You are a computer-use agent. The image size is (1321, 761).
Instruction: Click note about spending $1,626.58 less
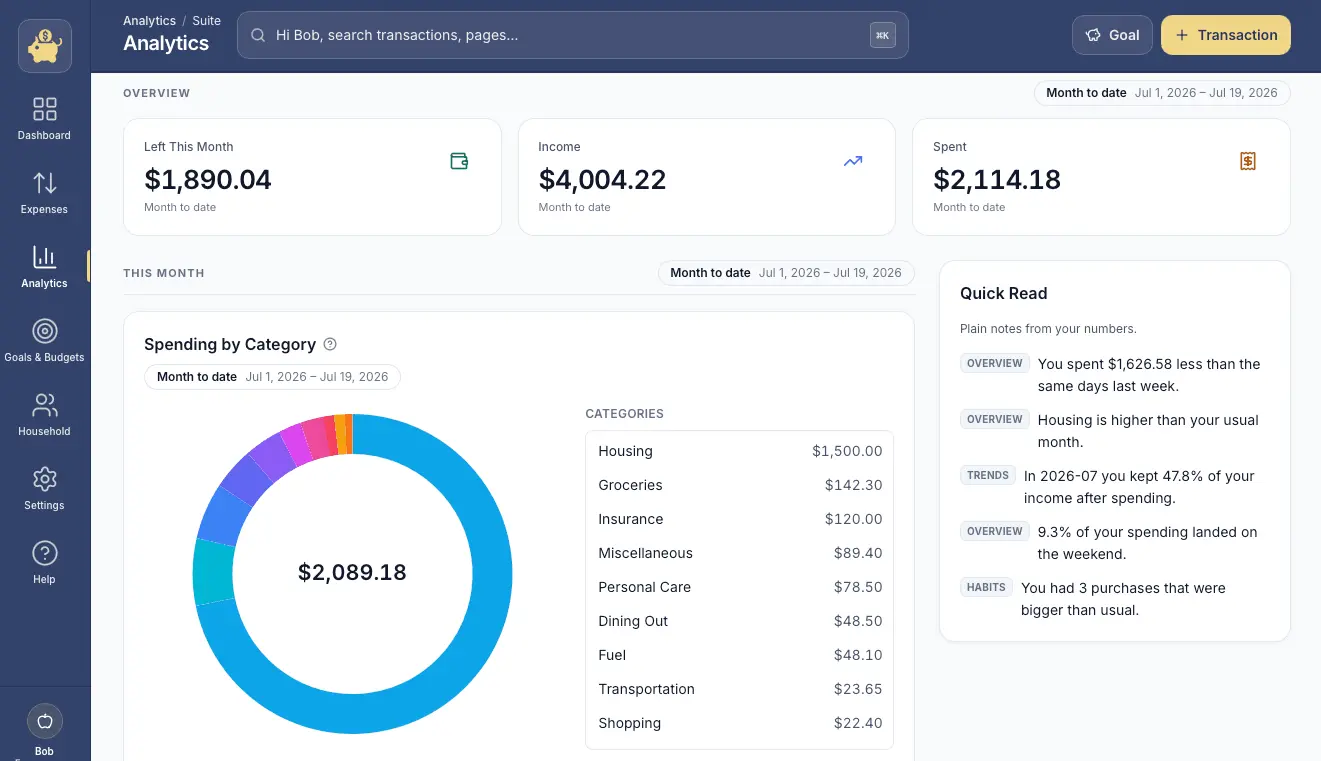click(1149, 375)
